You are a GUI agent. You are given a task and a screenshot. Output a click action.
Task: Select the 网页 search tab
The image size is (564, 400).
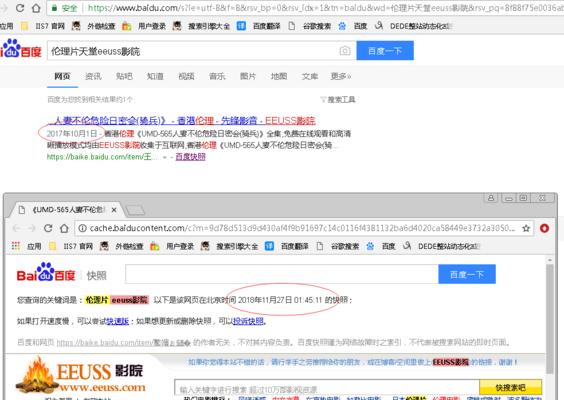click(x=62, y=76)
